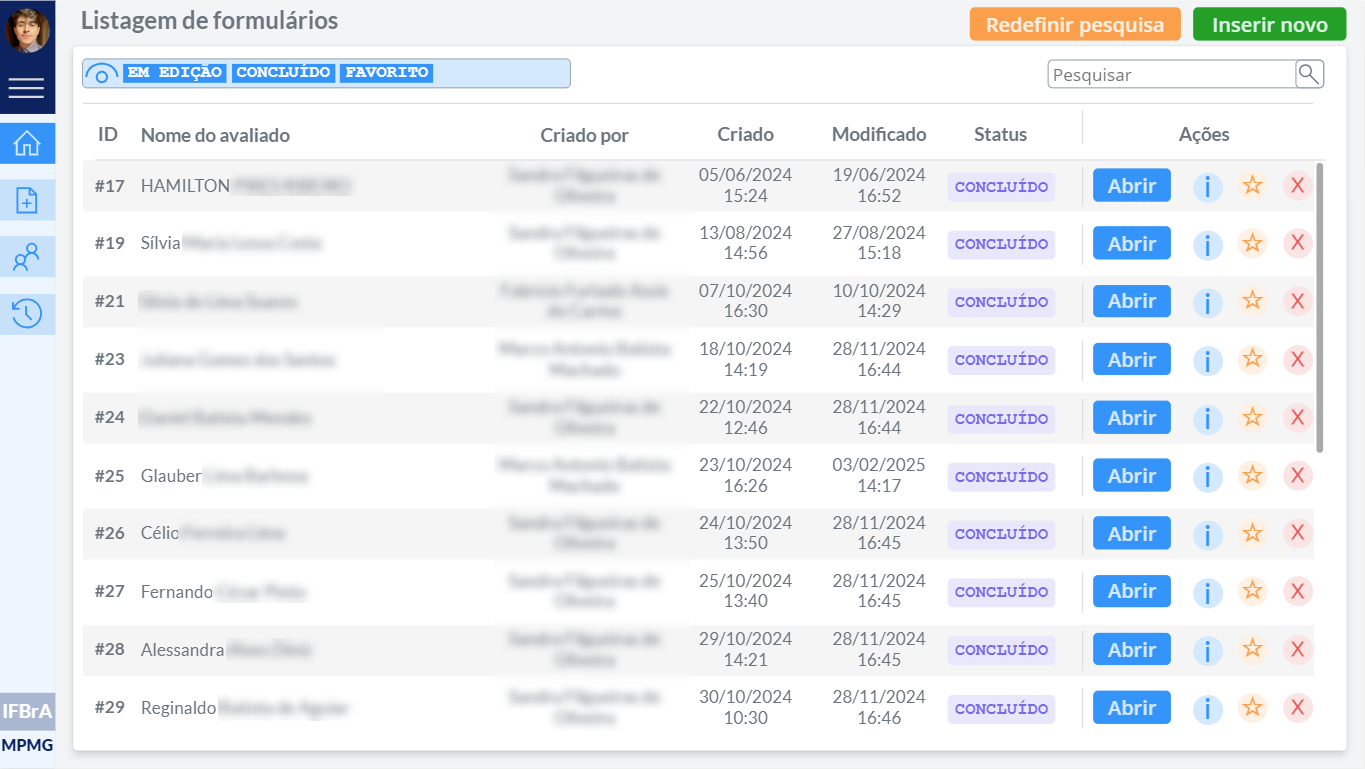
Task: Delete form #21 with X icon
Action: 1297,301
